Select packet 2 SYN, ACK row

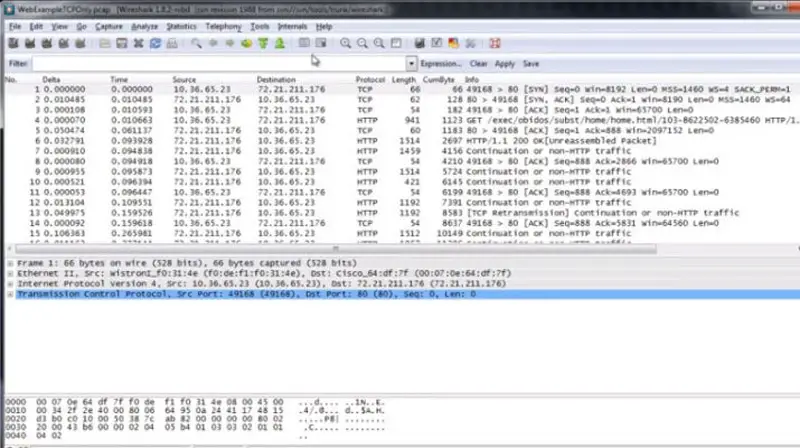(x=402, y=99)
